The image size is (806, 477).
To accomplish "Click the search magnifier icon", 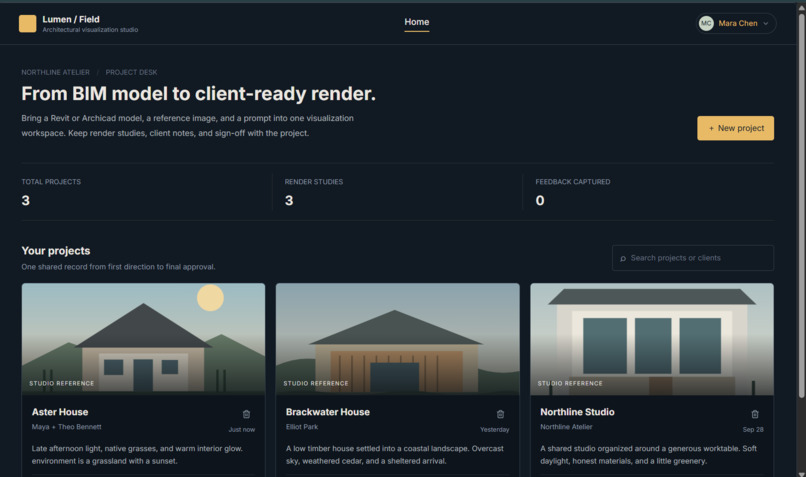I will pyautogui.click(x=623, y=259).
